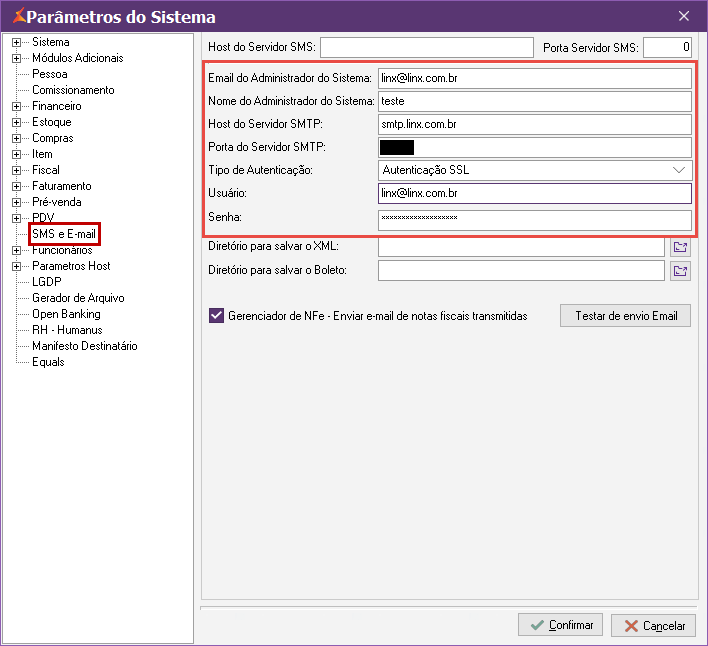Select Equals in the tree

click(48, 362)
